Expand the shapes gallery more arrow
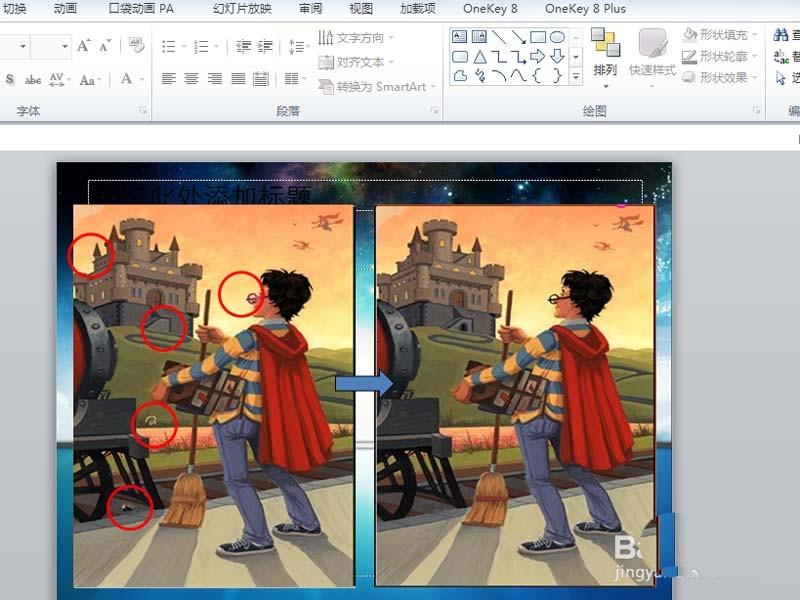This screenshot has height=600, width=800. tap(576, 76)
